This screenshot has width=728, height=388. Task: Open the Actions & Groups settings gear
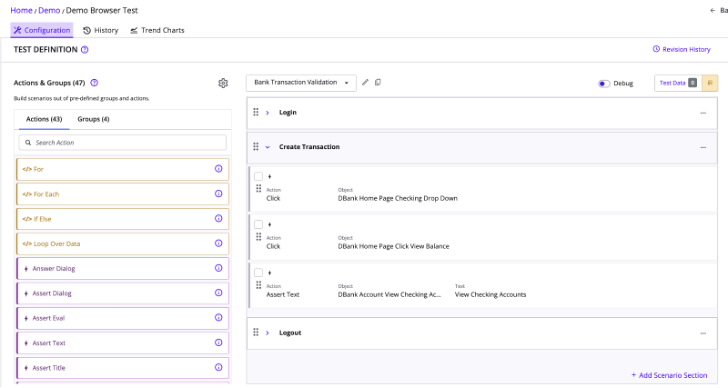coord(223,83)
